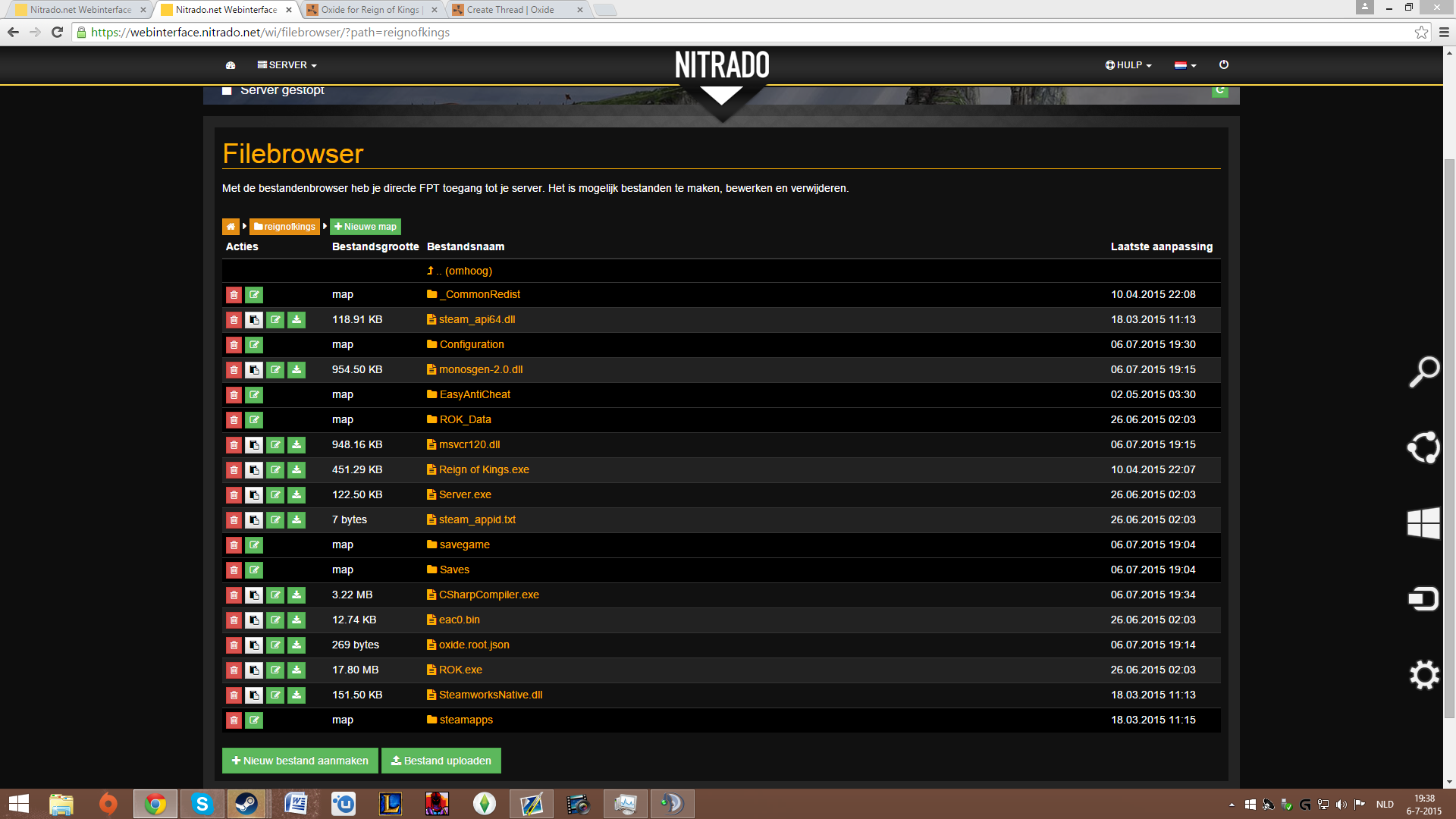Click the green refresh button on the server status bar

[1219, 90]
